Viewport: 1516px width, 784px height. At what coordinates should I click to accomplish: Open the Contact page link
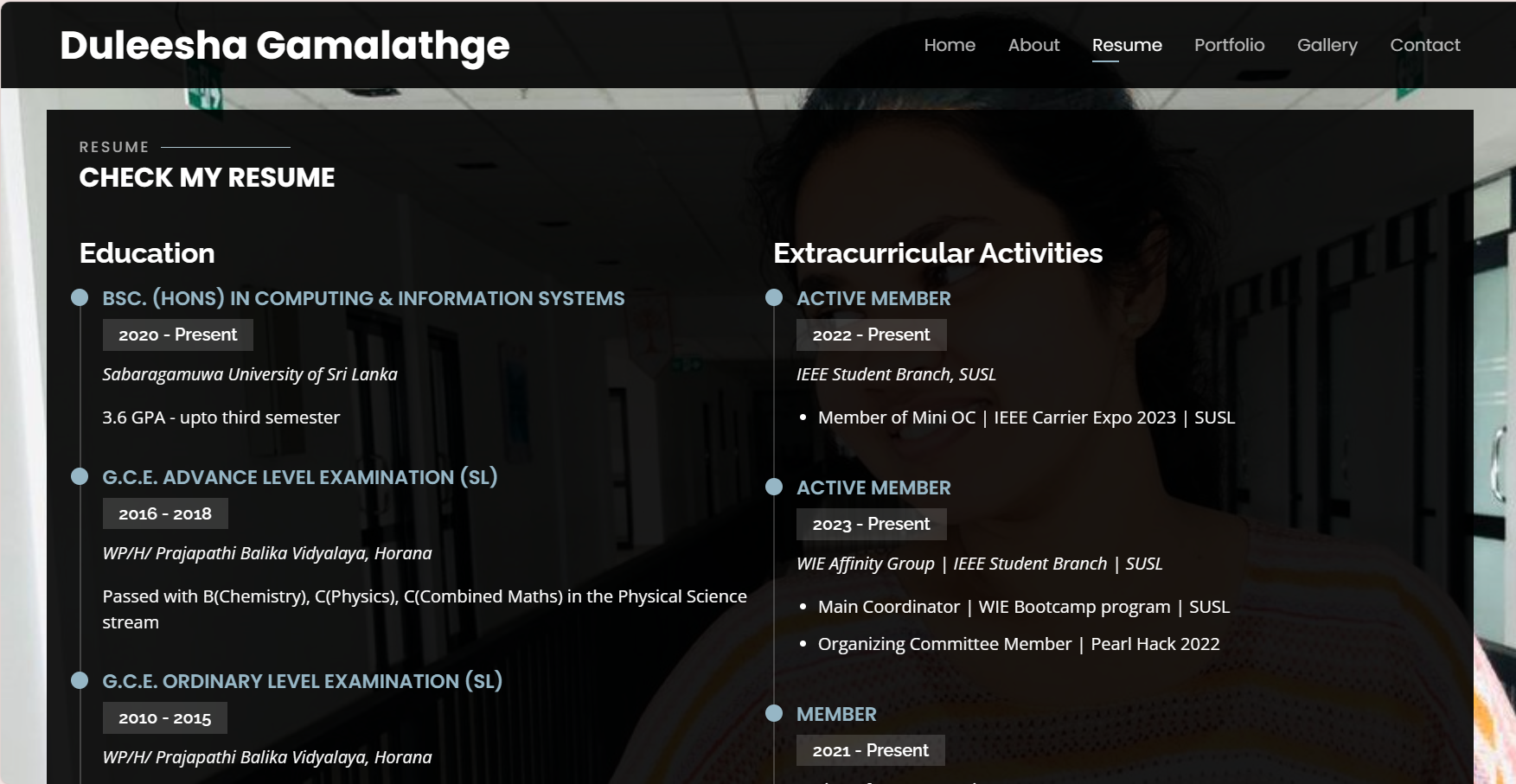click(1424, 45)
